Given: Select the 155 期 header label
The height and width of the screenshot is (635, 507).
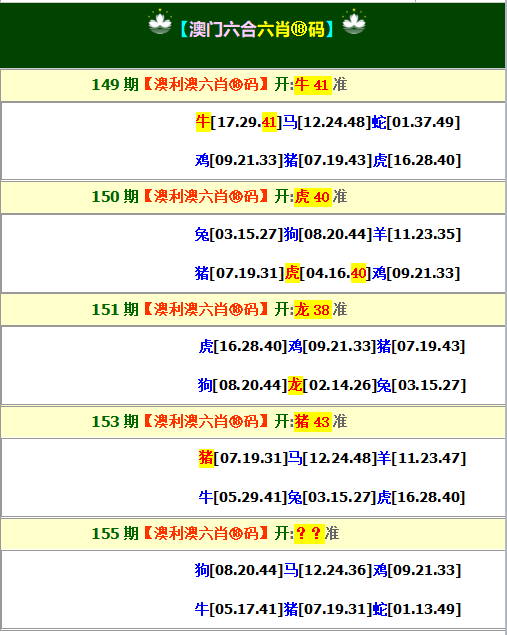Looking at the screenshot, I should tap(115, 534).
